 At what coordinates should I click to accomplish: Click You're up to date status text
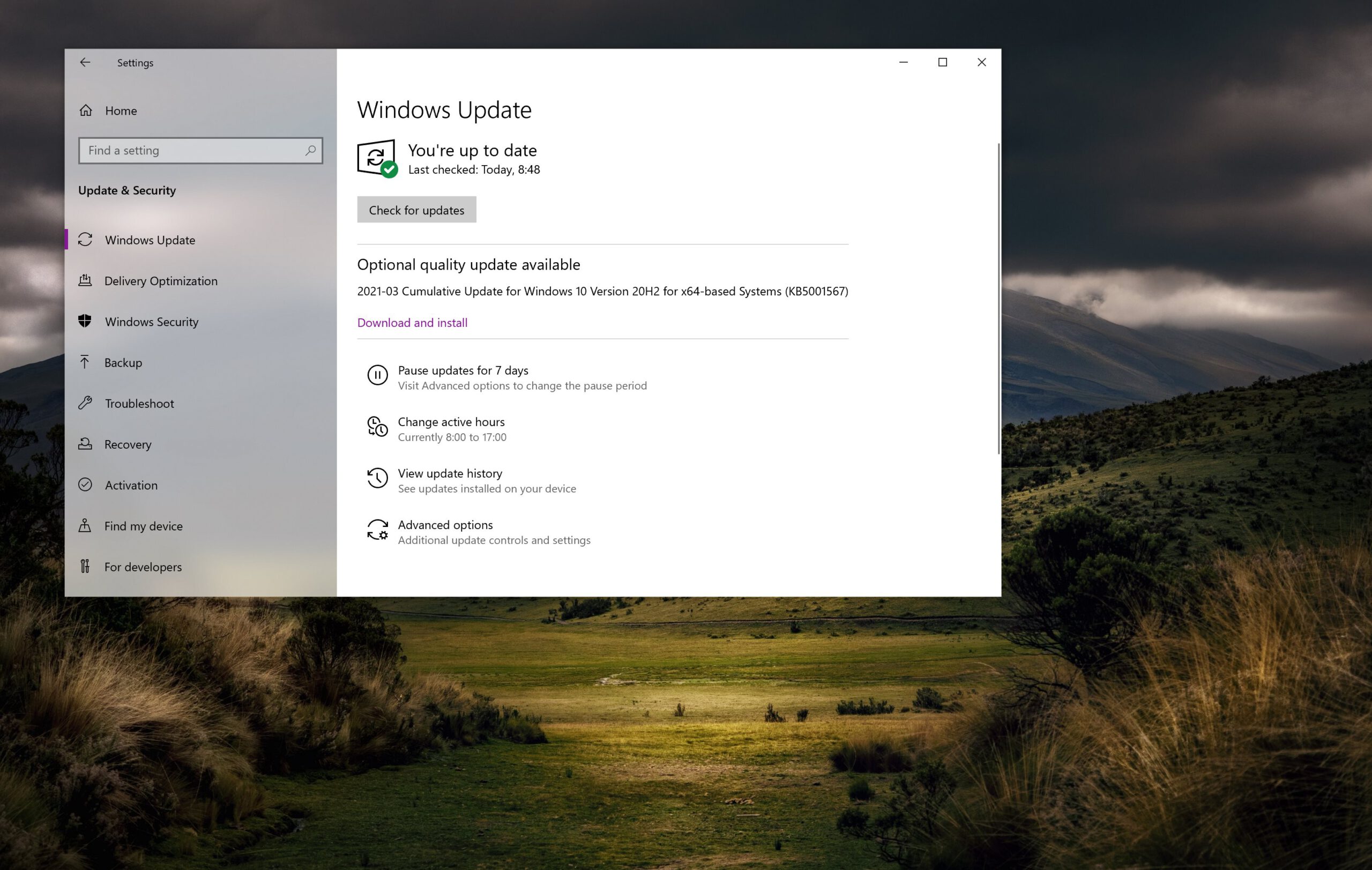[x=472, y=151]
